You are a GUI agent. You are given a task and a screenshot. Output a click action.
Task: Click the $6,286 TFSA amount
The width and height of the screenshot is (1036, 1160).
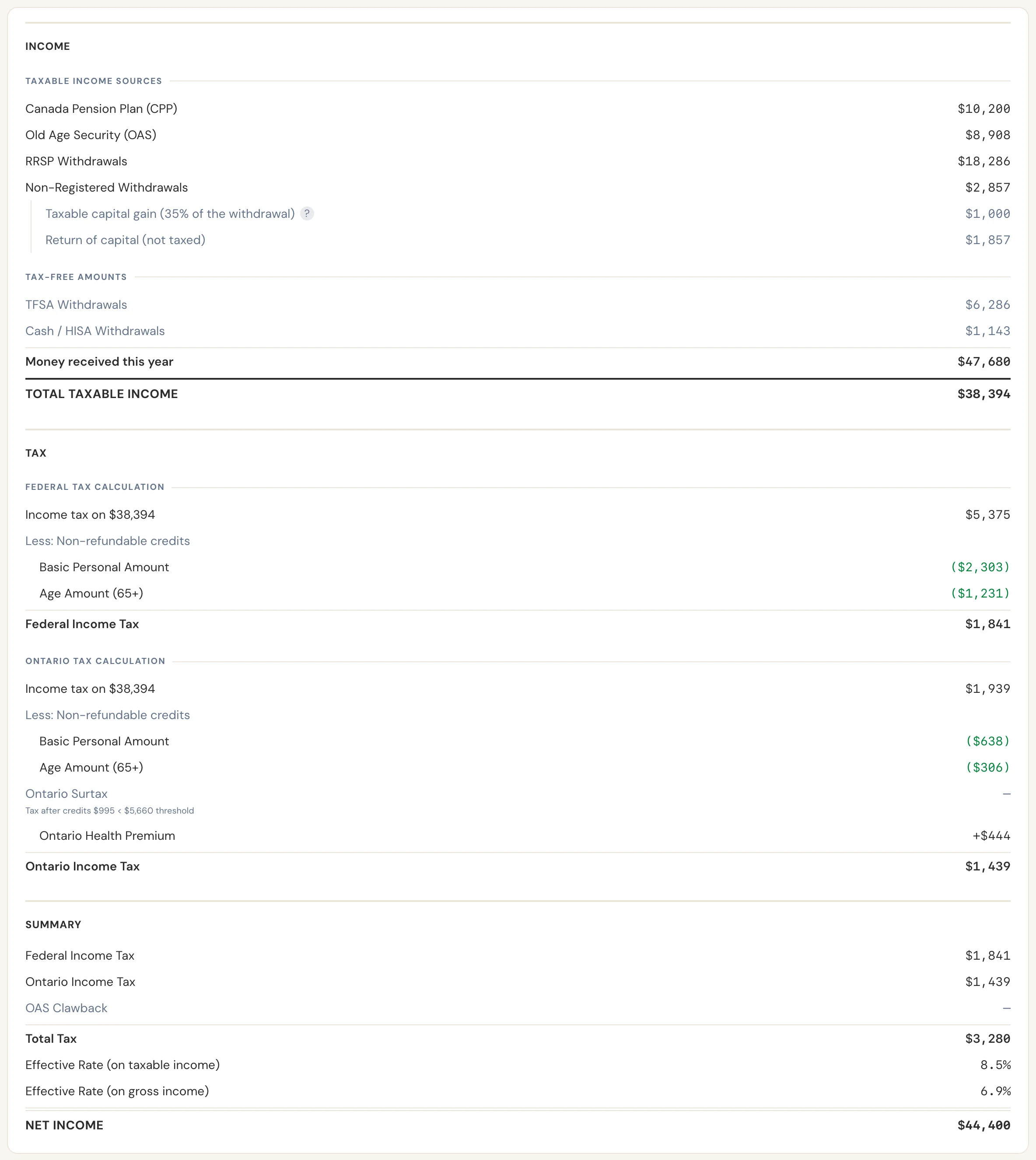point(987,304)
